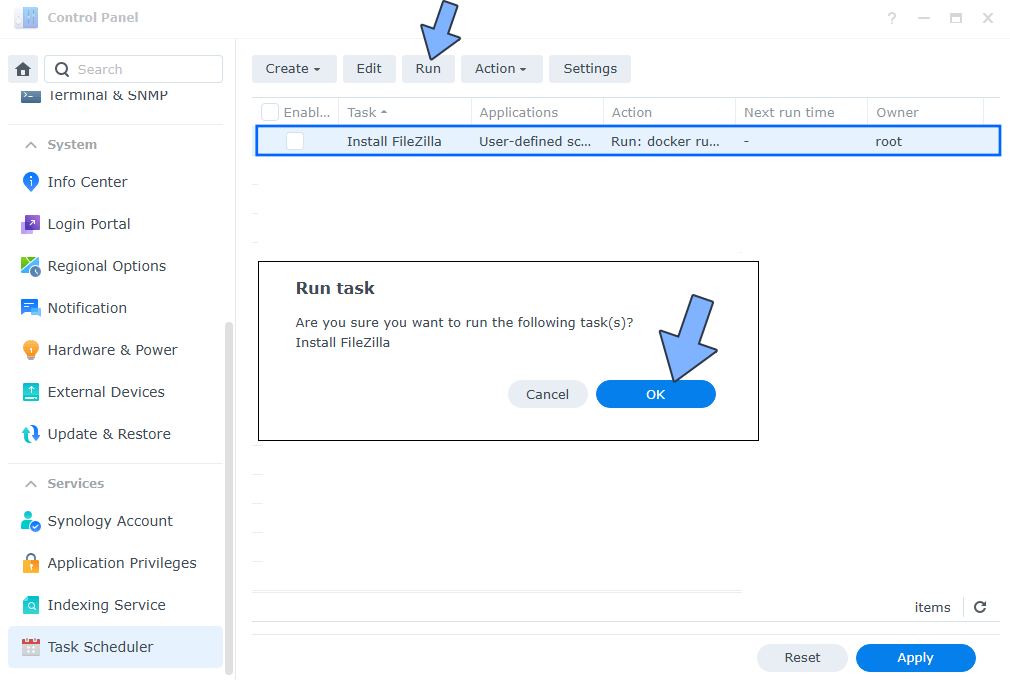This screenshot has width=1010, height=680.
Task: Open Info Center in sidebar
Action: coord(87,182)
